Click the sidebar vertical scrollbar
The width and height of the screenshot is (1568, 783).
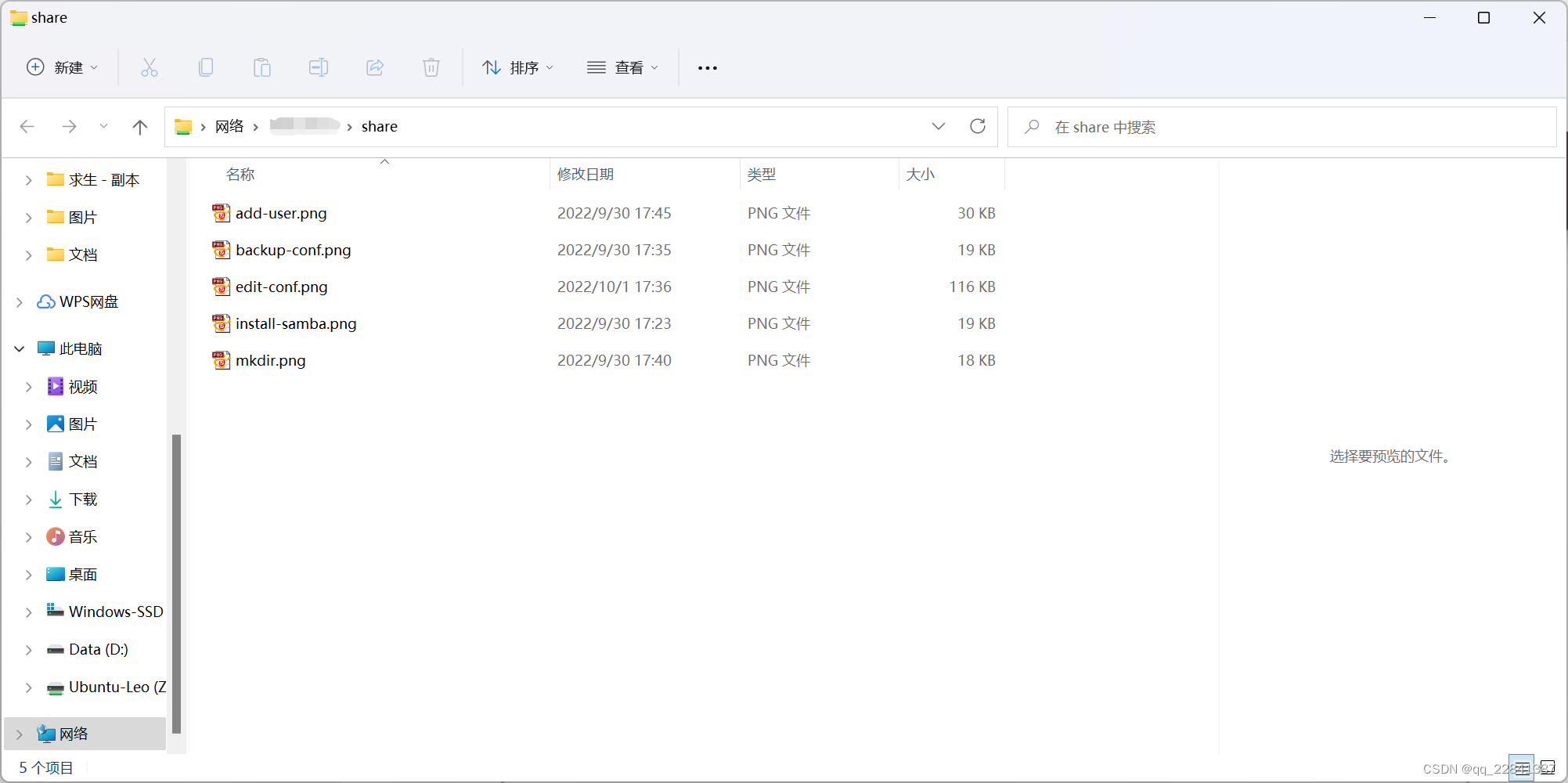(x=176, y=583)
